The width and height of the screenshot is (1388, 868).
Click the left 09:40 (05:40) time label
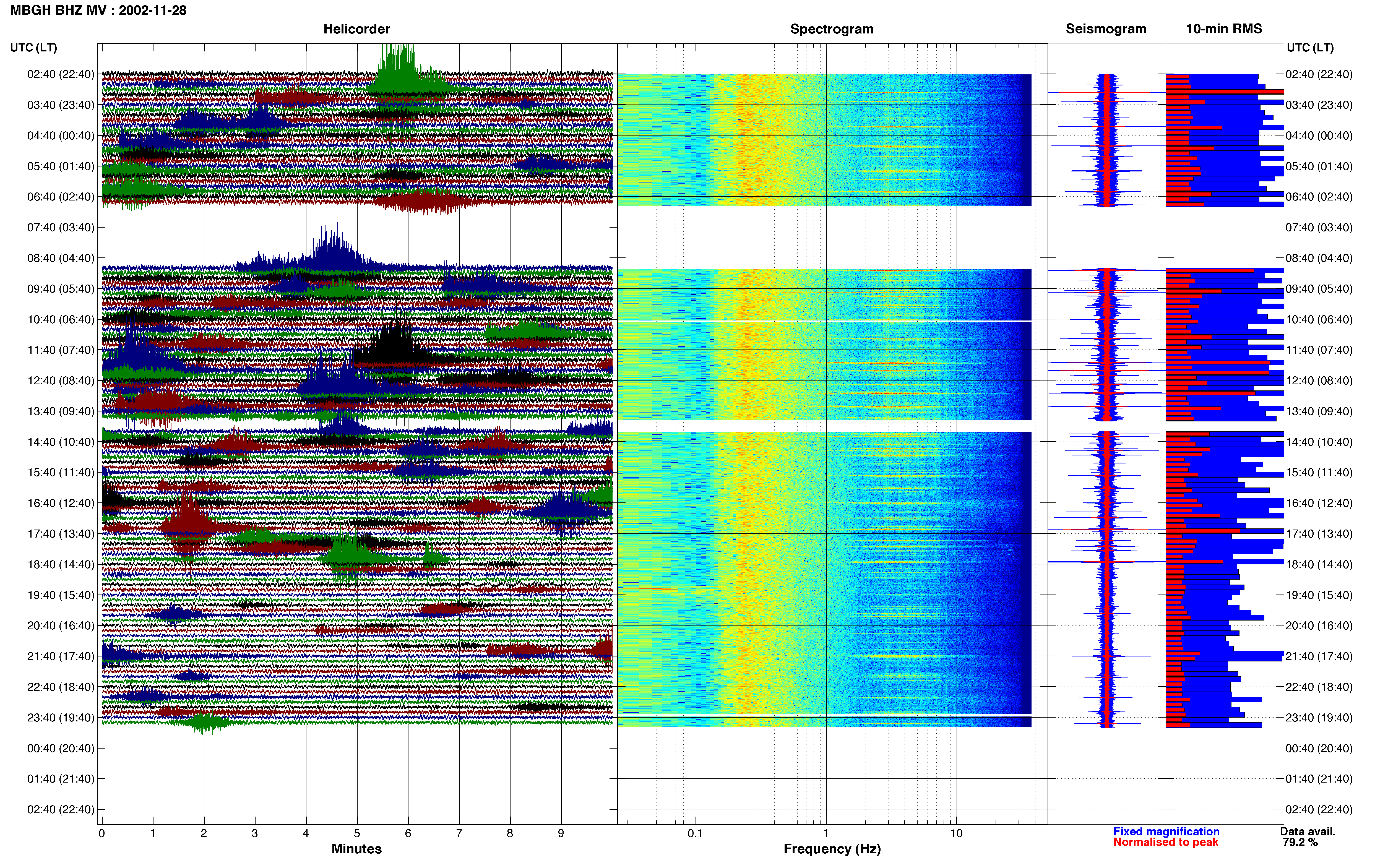61,288
